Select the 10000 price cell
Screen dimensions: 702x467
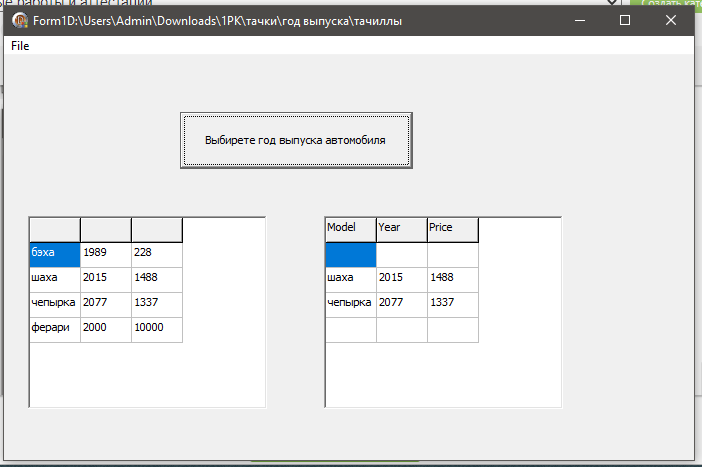click(x=156, y=329)
